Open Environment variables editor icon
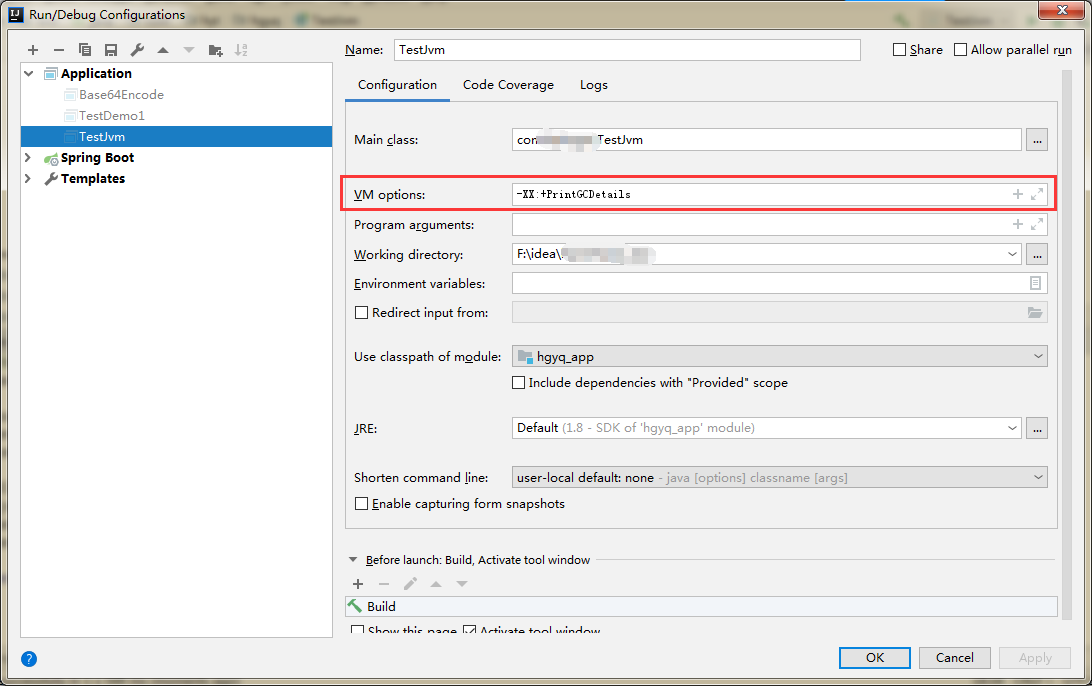 click(1036, 284)
